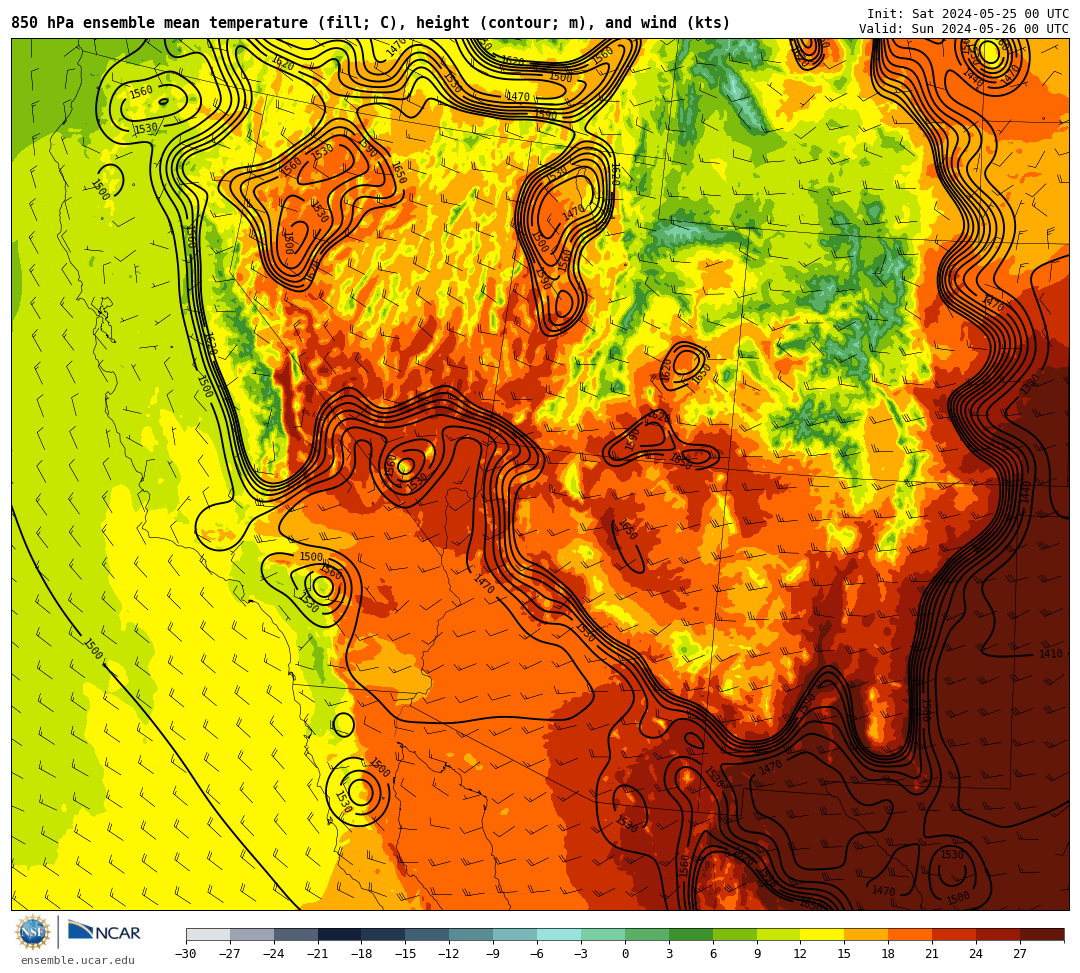Pick the yellow swatch between 12 and 15
1080x973 pixels.
pyautogui.click(x=823, y=934)
